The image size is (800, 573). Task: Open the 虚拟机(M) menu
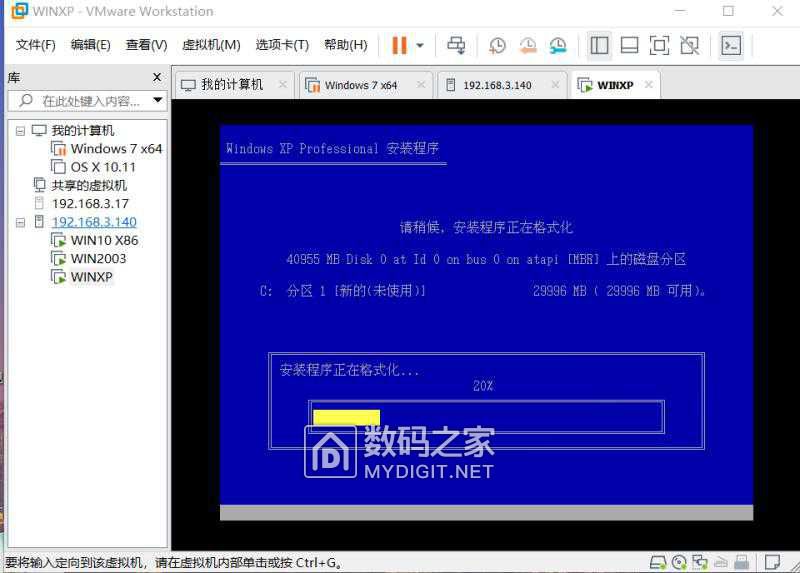[x=211, y=45]
